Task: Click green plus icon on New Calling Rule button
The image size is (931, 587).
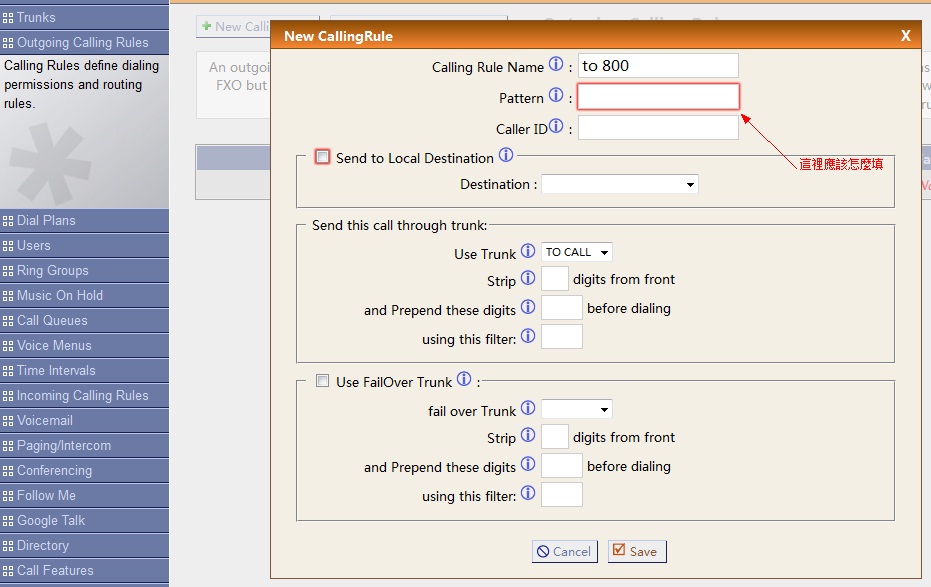Action: pyautogui.click(x=207, y=26)
